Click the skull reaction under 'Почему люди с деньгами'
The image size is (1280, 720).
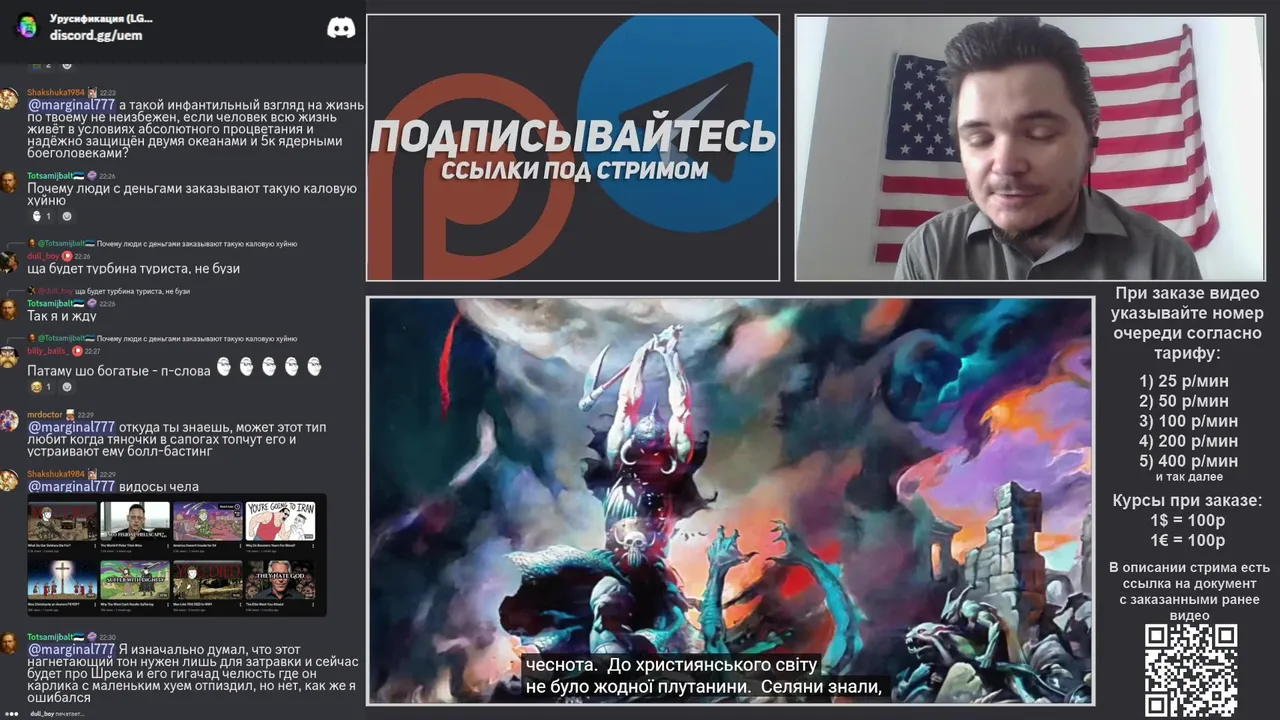pyautogui.click(x=42, y=216)
